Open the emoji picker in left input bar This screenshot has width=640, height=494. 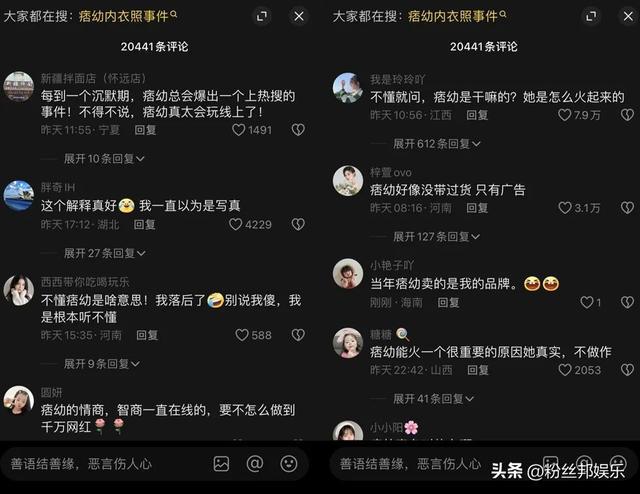pos(289,464)
